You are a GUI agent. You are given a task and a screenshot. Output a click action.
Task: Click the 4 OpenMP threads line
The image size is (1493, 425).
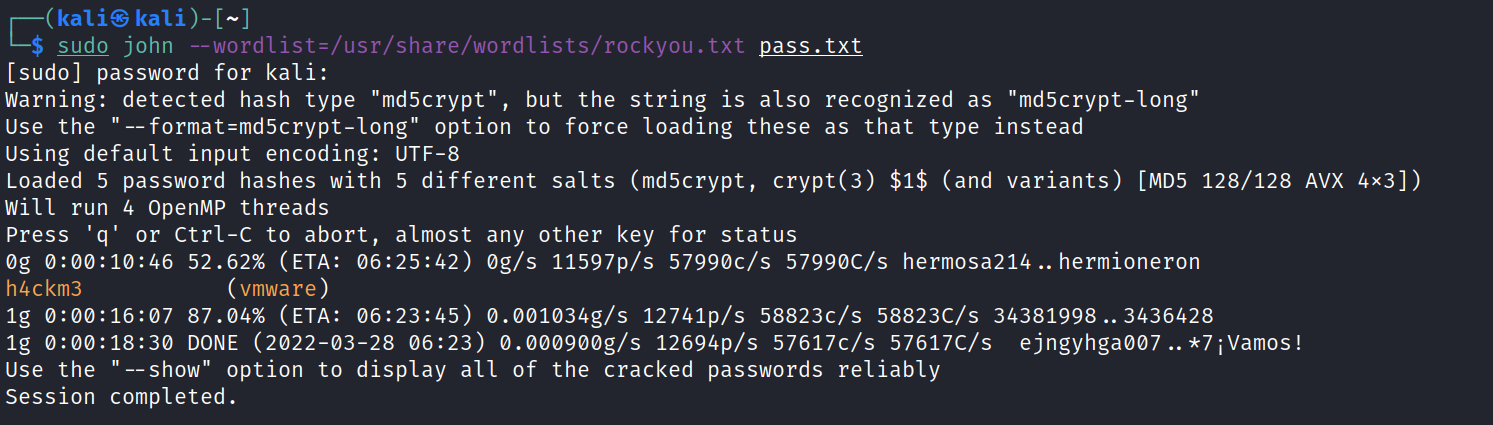point(167,208)
